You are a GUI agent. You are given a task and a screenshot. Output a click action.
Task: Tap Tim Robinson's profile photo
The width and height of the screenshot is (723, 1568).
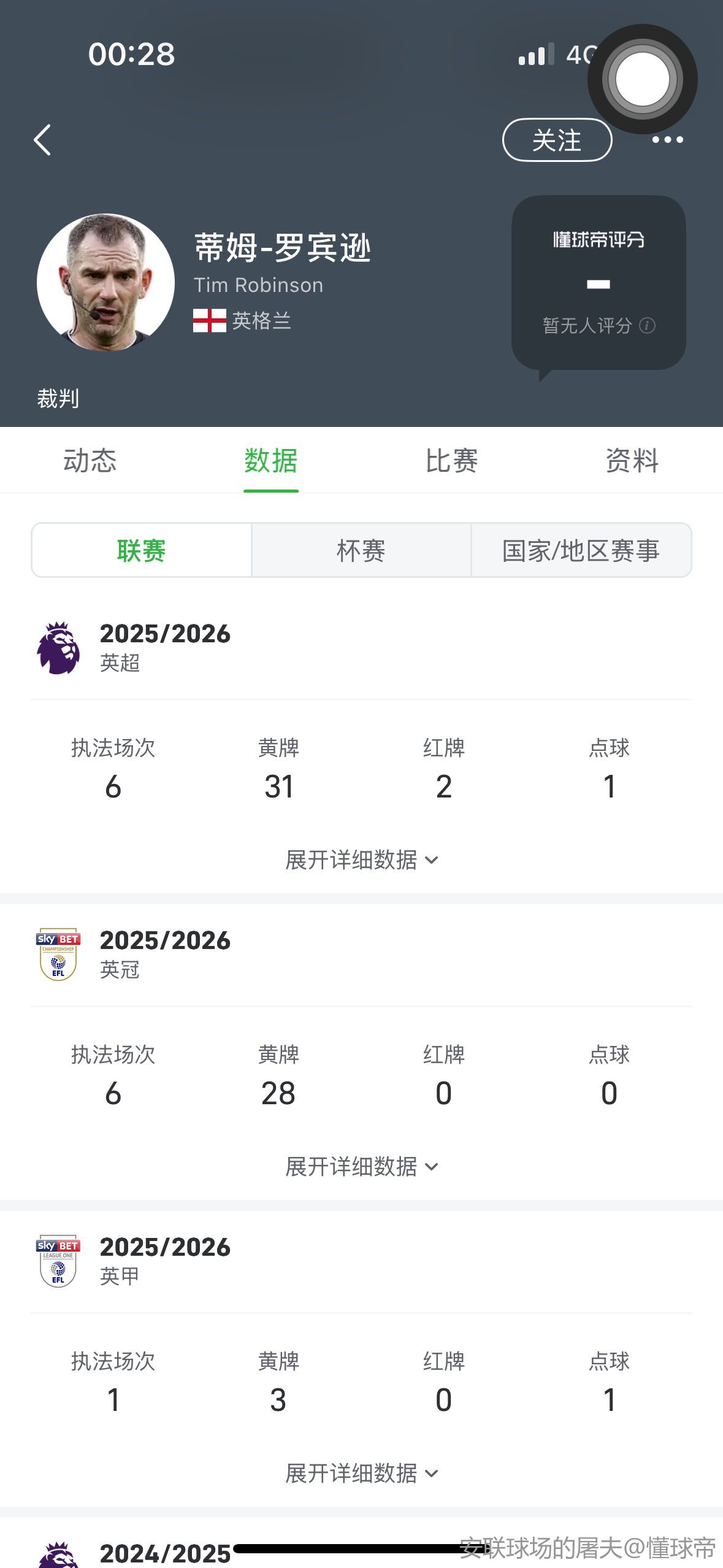[x=105, y=282]
